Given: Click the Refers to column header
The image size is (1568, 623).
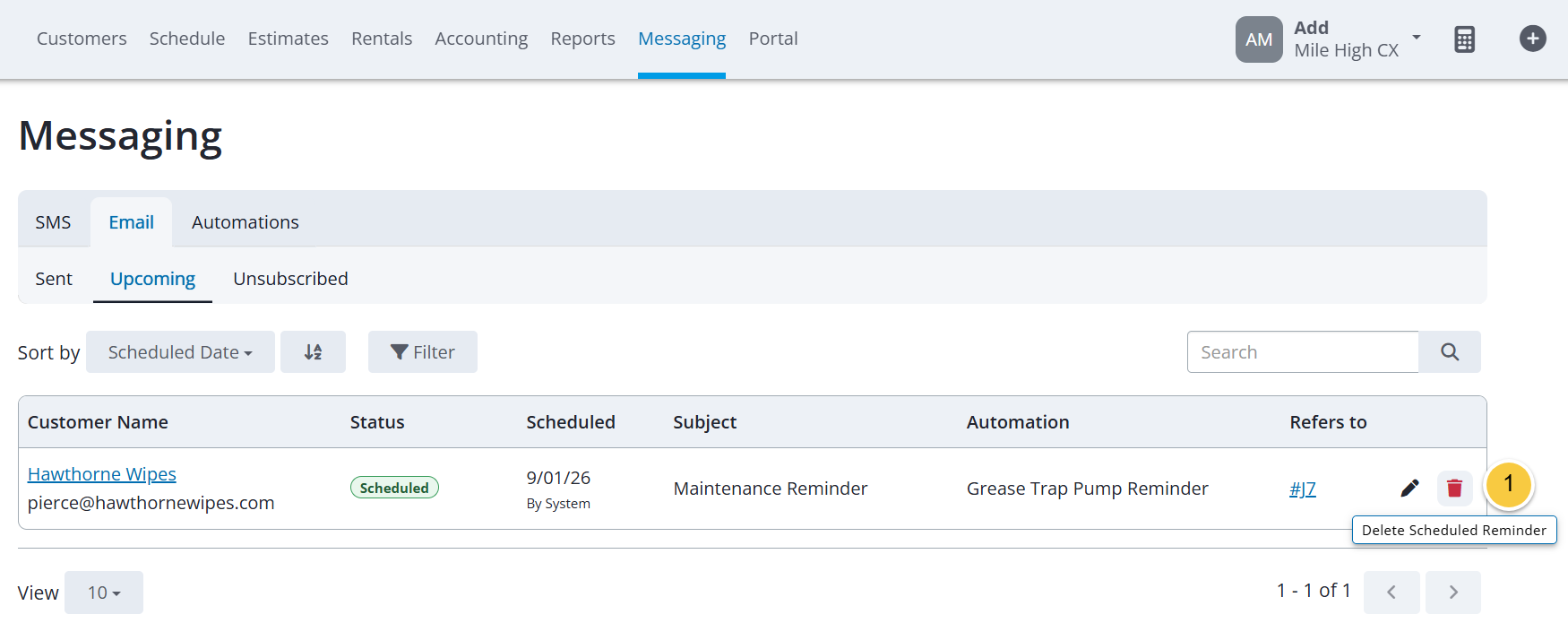Looking at the screenshot, I should 1328,422.
